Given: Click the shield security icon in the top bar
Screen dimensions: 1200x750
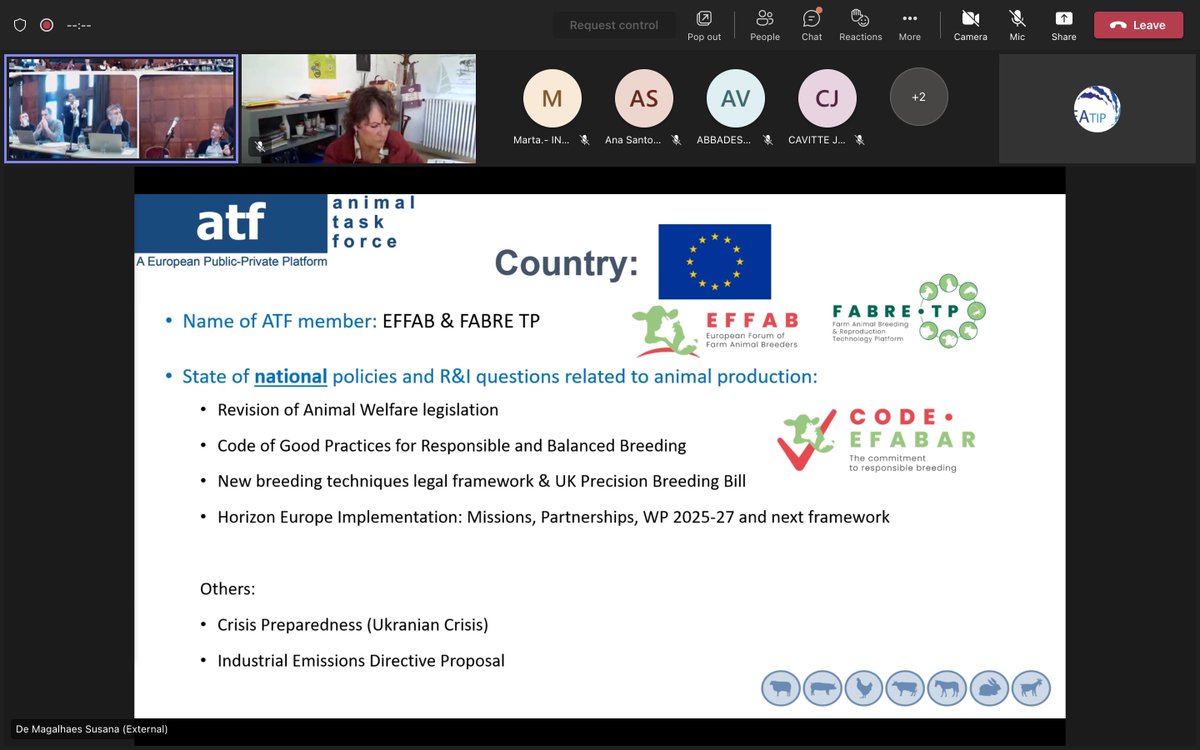Looking at the screenshot, I should [x=20, y=25].
